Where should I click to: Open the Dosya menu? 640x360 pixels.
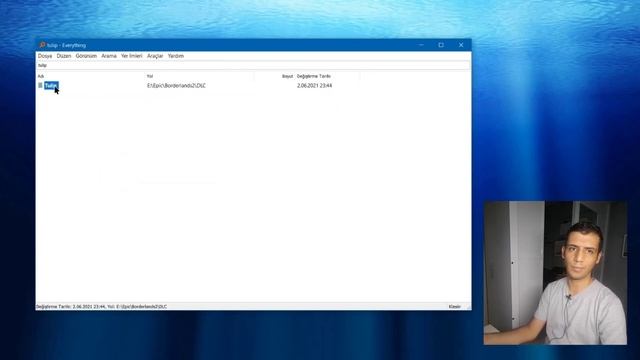click(45, 56)
